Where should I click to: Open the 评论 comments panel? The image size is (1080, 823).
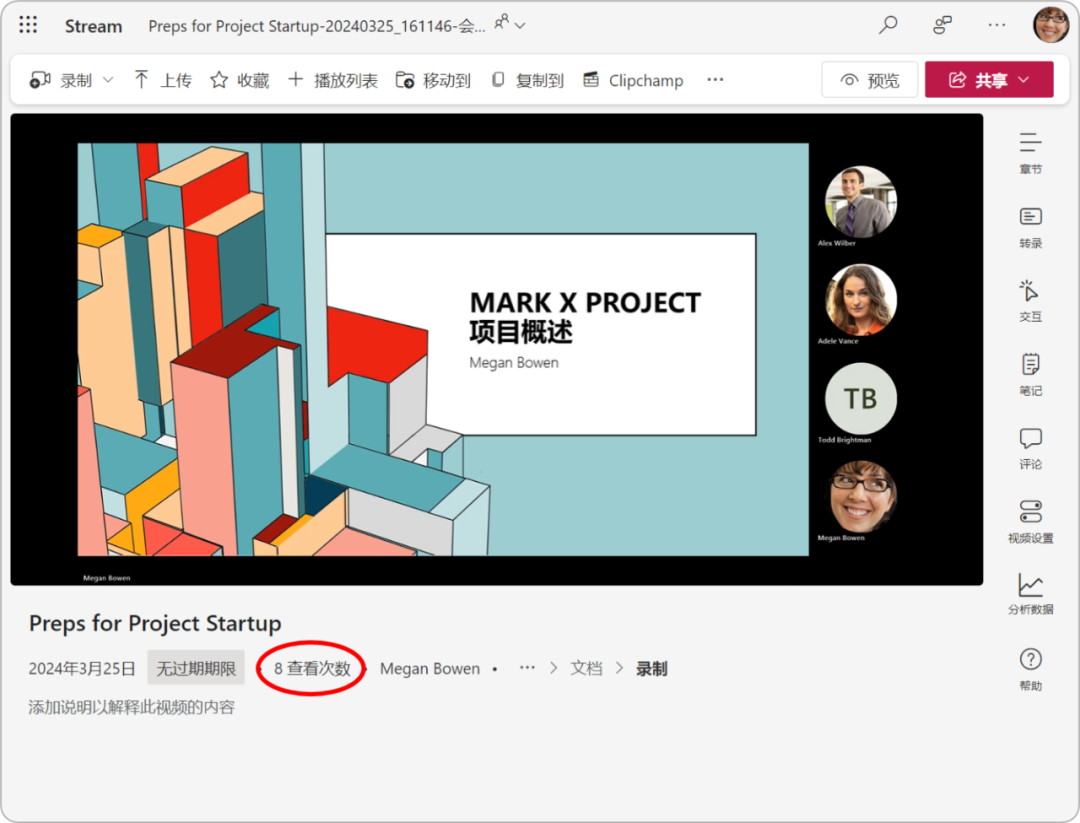[x=1030, y=448]
